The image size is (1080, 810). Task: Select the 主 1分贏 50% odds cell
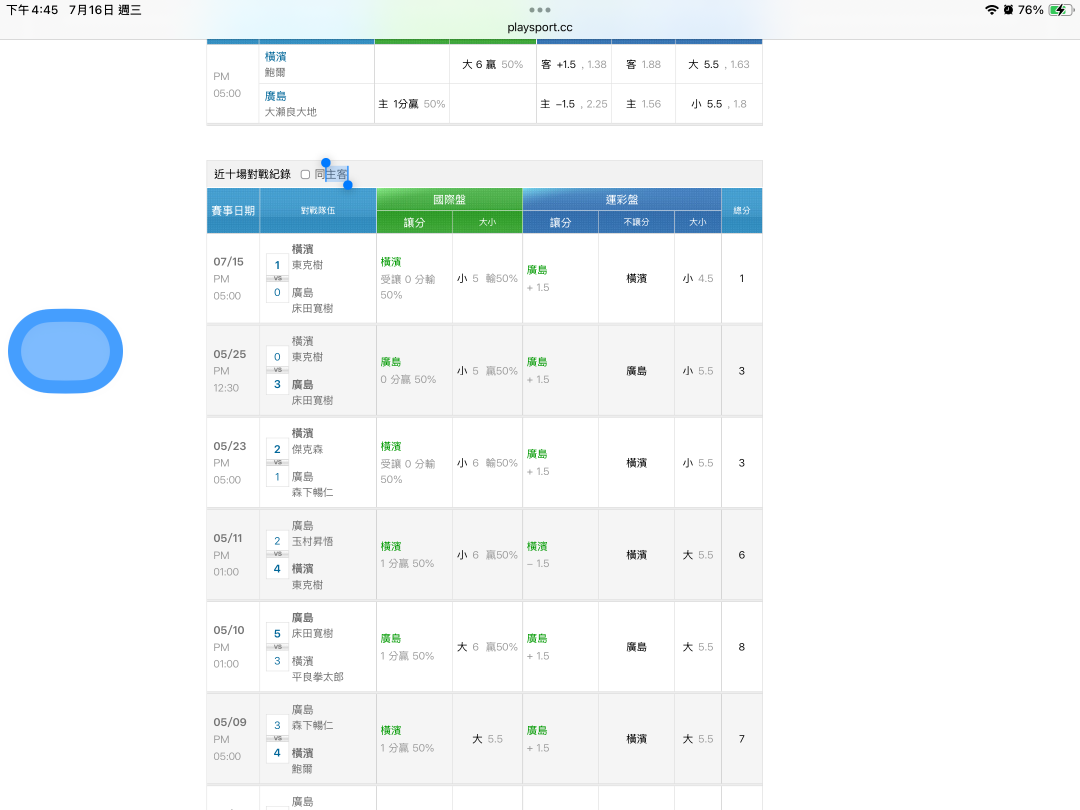[x=412, y=104]
